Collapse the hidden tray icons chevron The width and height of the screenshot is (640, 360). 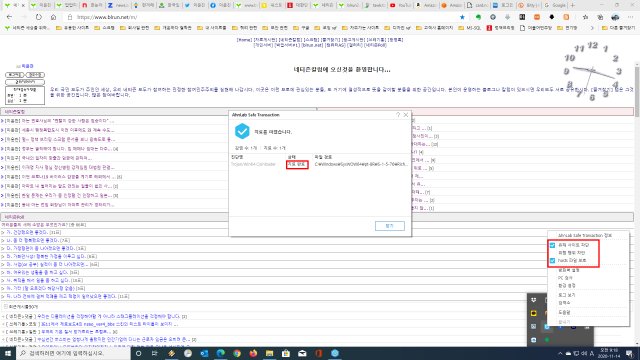[x=560, y=353]
